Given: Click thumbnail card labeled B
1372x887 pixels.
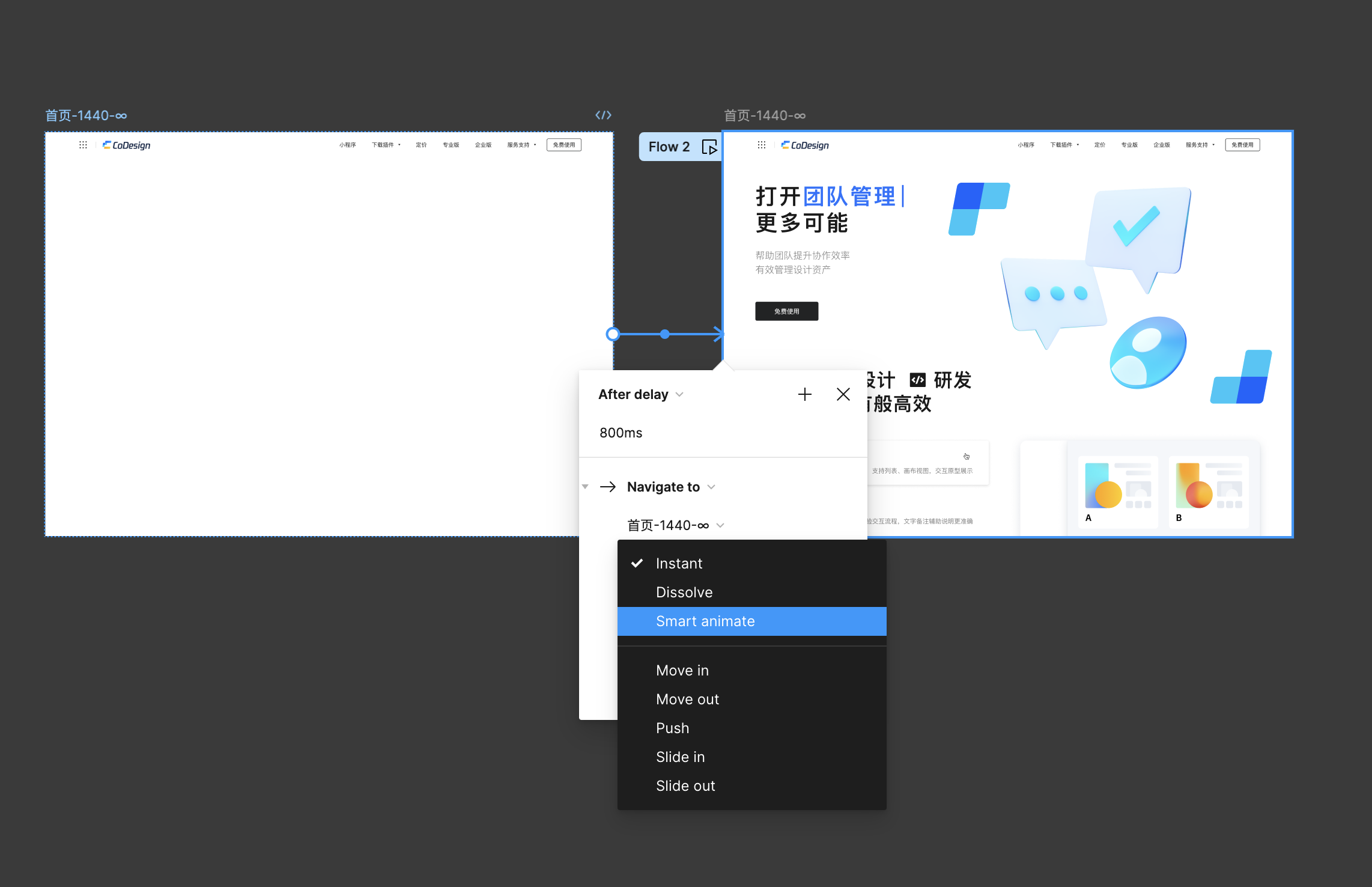Looking at the screenshot, I should (x=1209, y=492).
